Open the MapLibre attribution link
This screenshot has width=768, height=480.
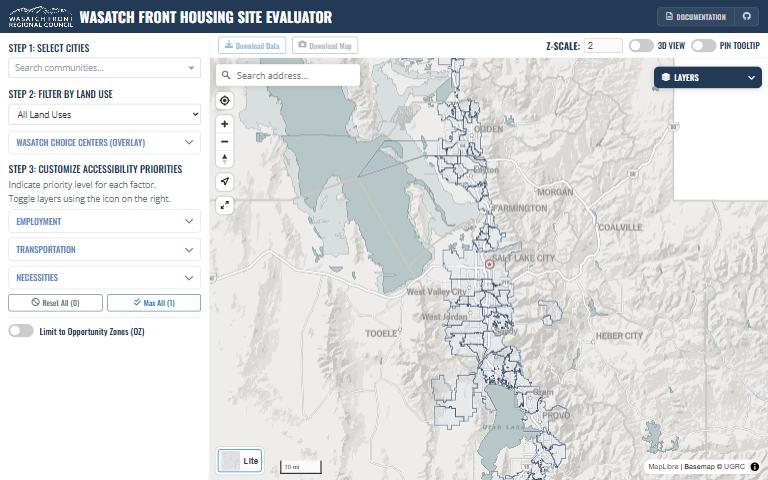click(x=663, y=467)
